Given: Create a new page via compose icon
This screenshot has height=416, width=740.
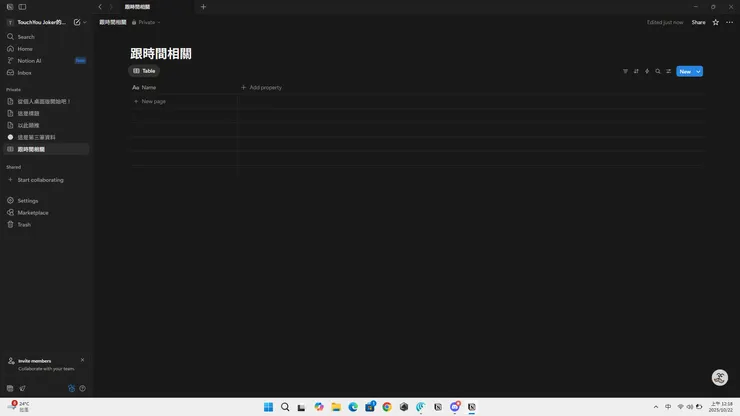Looking at the screenshot, I should tap(77, 22).
